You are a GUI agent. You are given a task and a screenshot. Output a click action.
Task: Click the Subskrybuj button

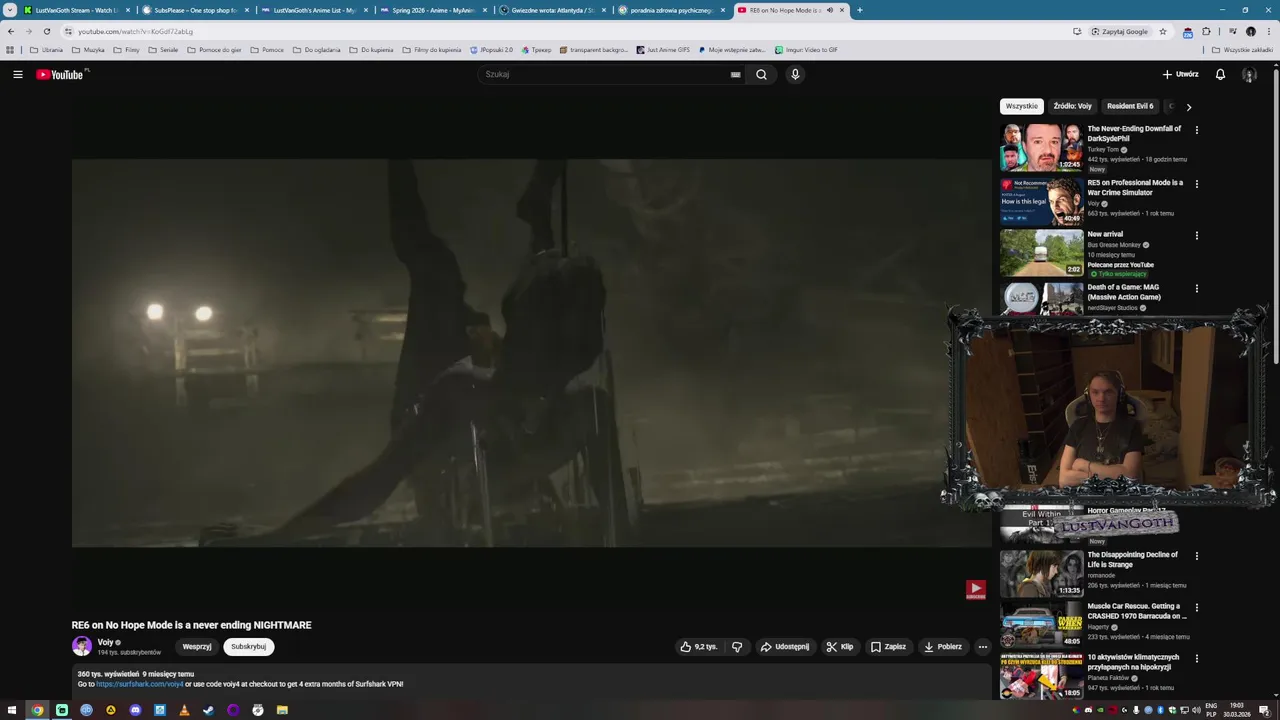249,647
